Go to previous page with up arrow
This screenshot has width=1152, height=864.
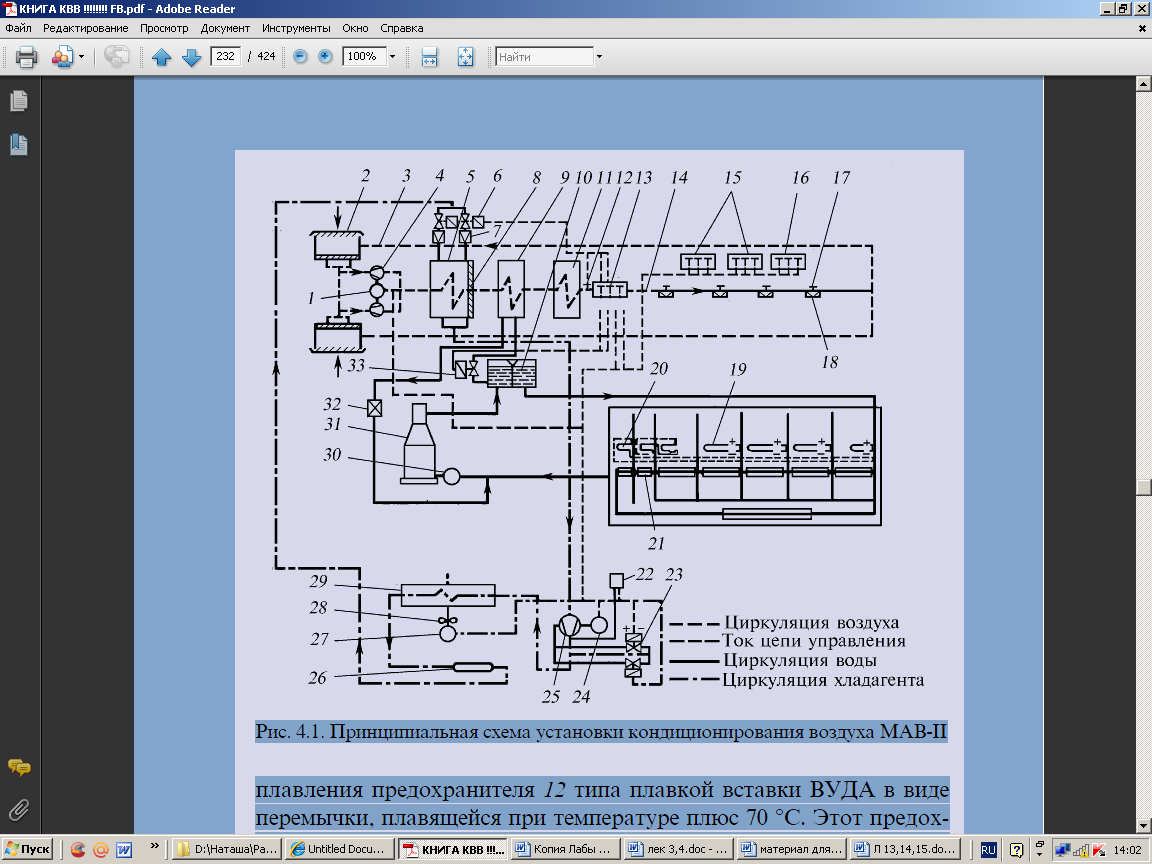pyautogui.click(x=162, y=57)
